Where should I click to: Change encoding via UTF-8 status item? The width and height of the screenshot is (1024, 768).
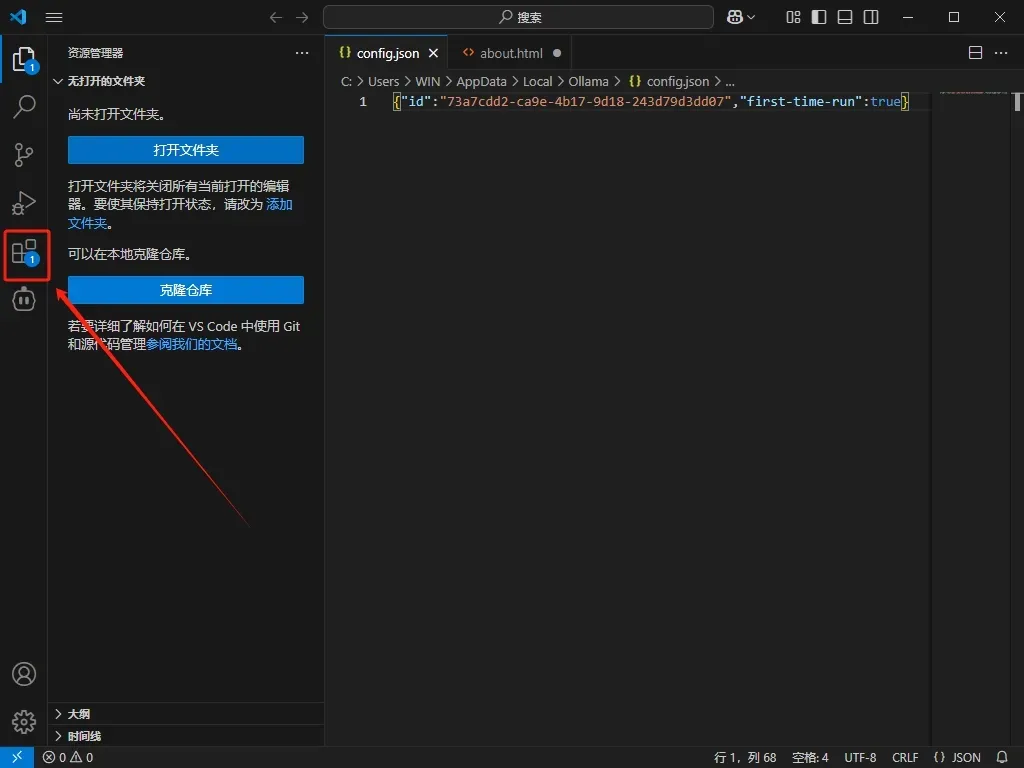860,758
